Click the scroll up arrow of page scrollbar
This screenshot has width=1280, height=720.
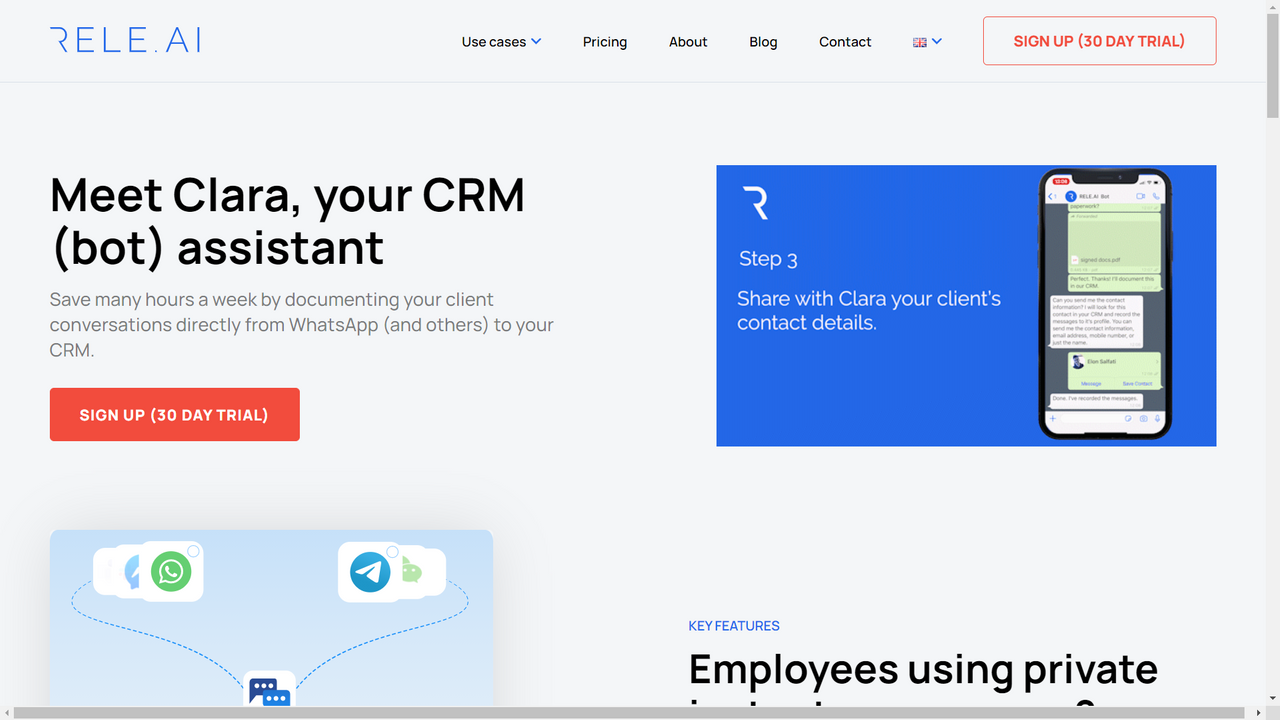point(1272,7)
